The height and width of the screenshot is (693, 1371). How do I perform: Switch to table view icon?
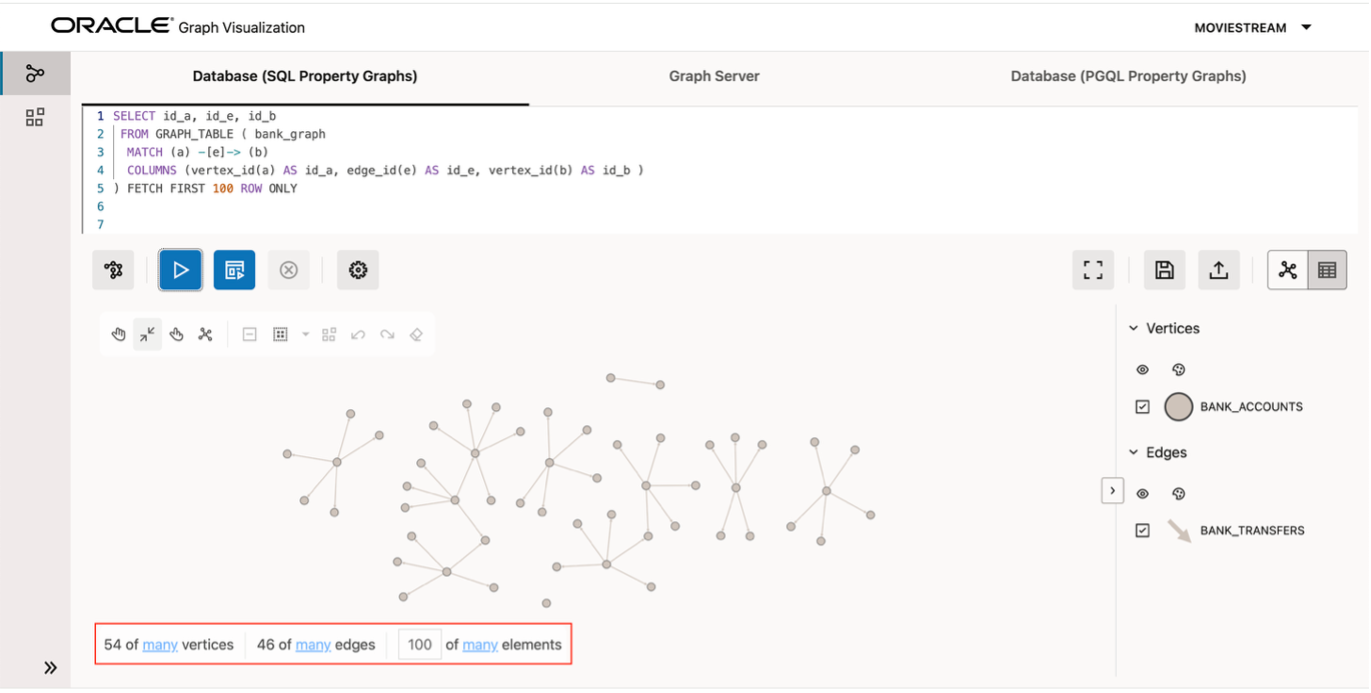click(1327, 270)
